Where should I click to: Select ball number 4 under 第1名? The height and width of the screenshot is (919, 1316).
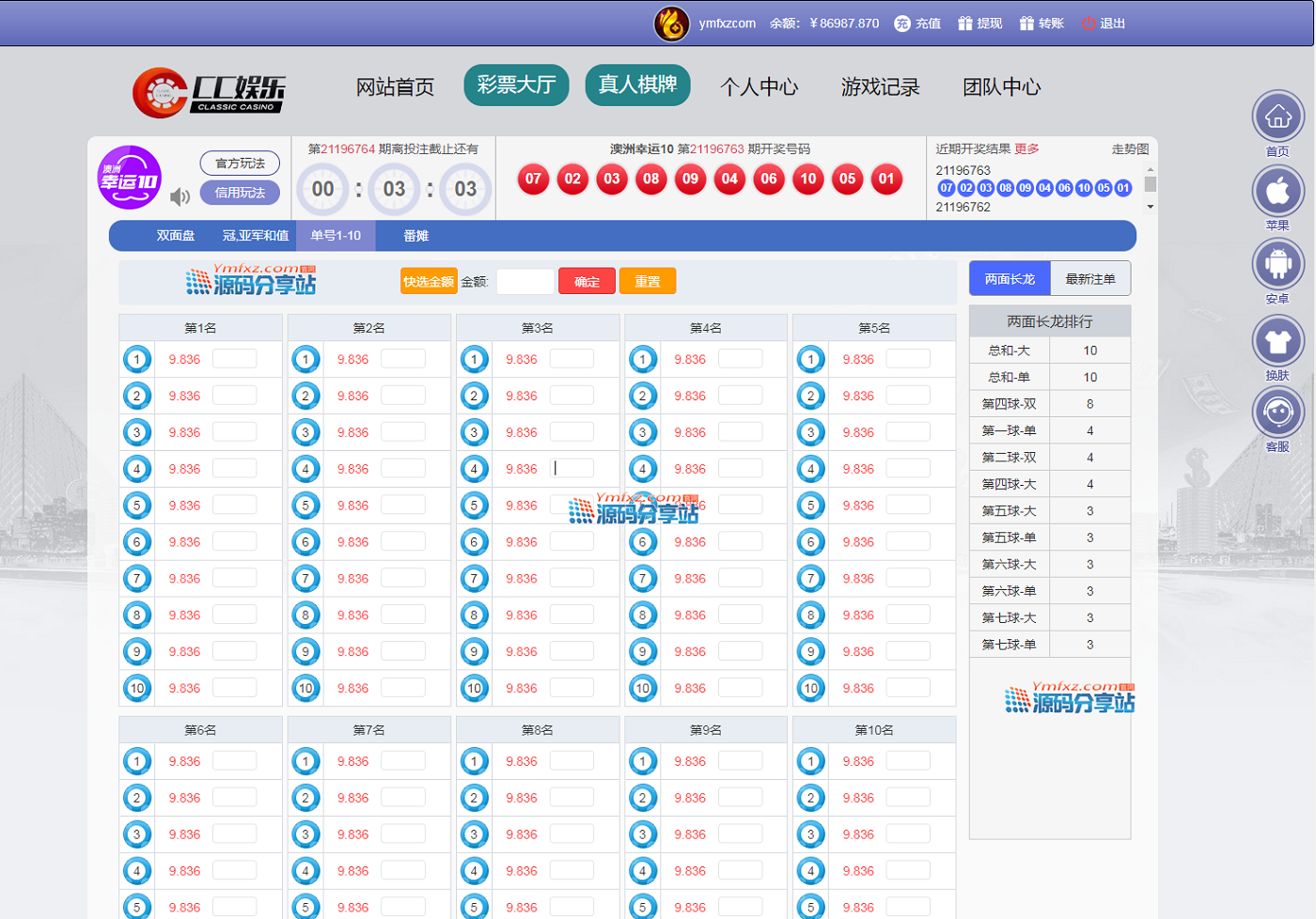click(x=137, y=469)
